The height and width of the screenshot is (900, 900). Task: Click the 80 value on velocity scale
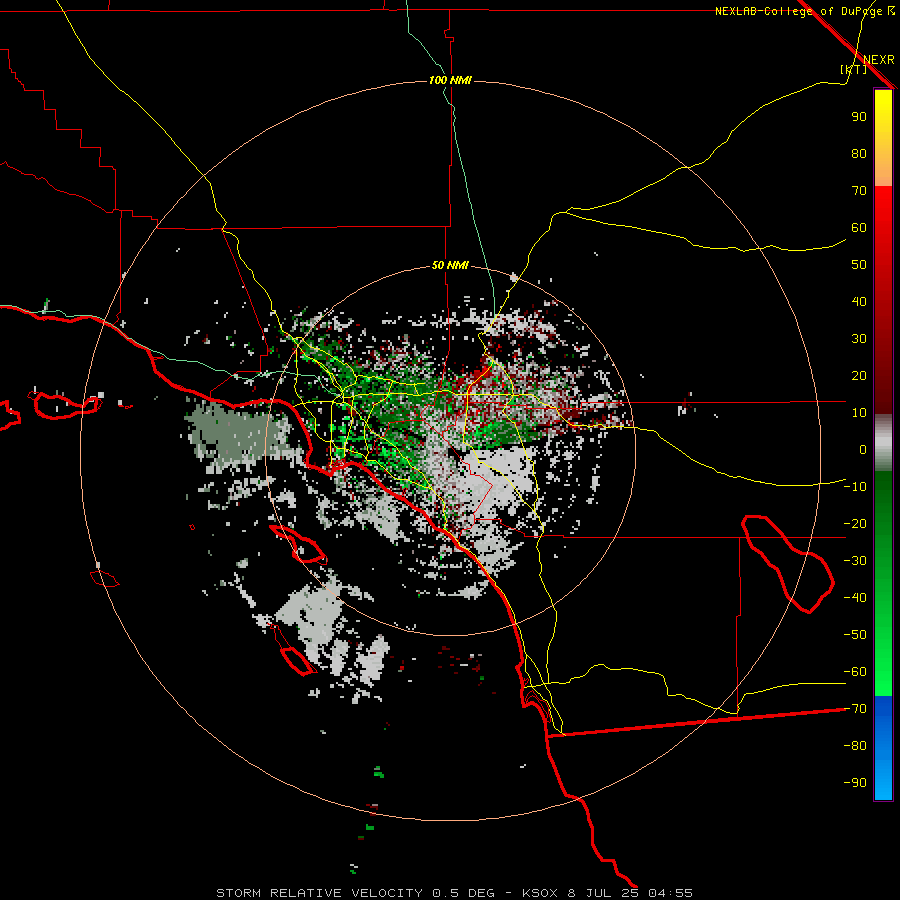click(859, 154)
